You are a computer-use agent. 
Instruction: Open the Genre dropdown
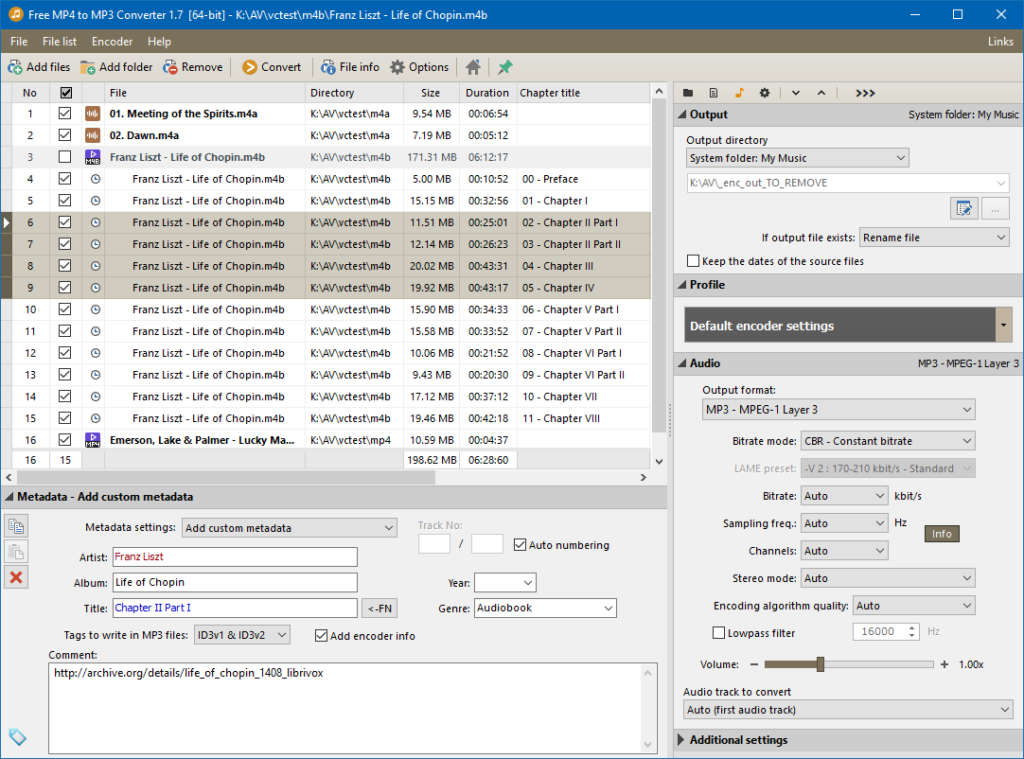pos(545,608)
